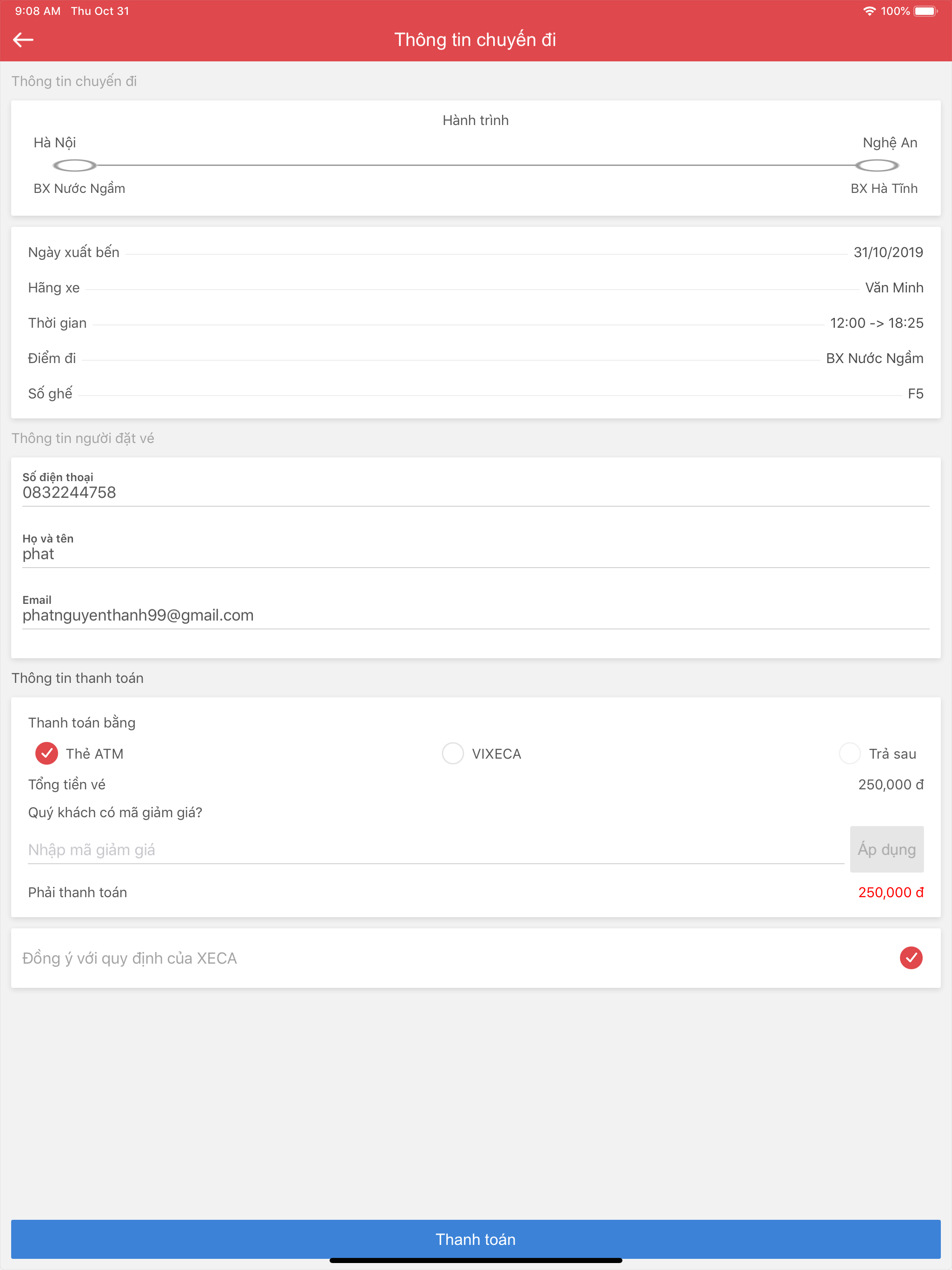The width and height of the screenshot is (952, 1270).
Task: Click the Hành trình heading
Action: point(476,120)
